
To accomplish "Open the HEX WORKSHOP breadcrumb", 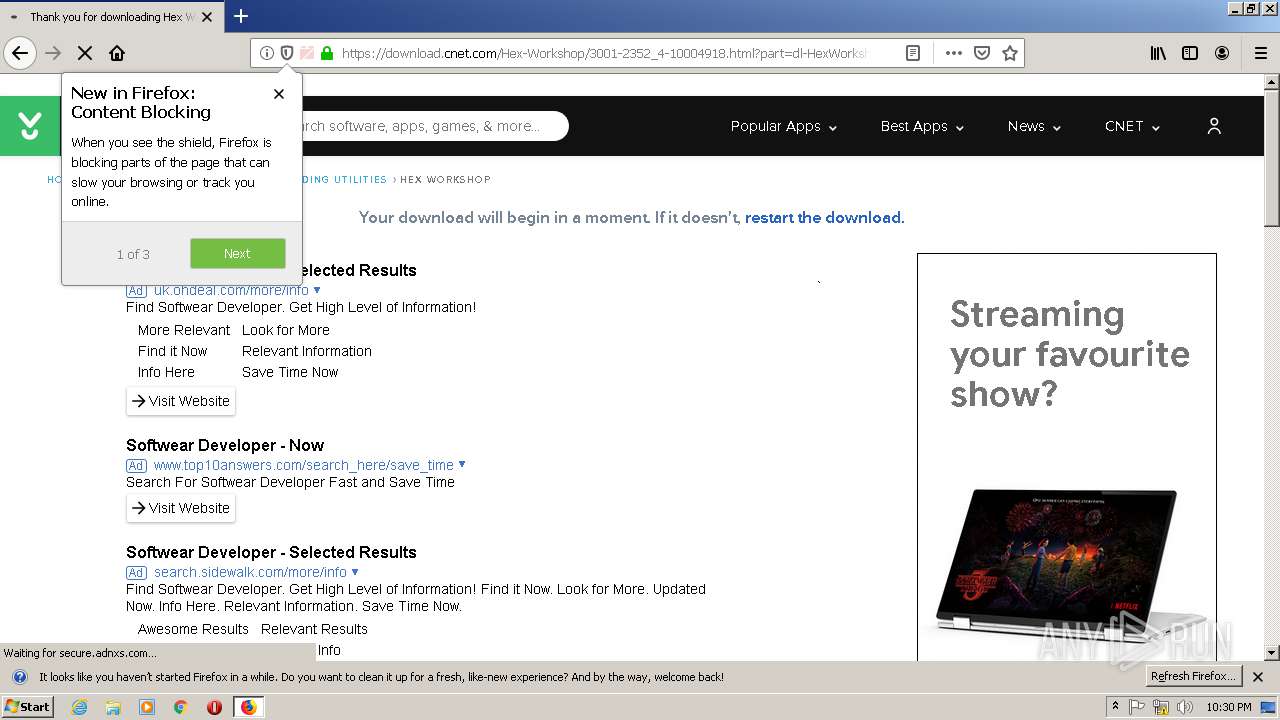I will (445, 180).
